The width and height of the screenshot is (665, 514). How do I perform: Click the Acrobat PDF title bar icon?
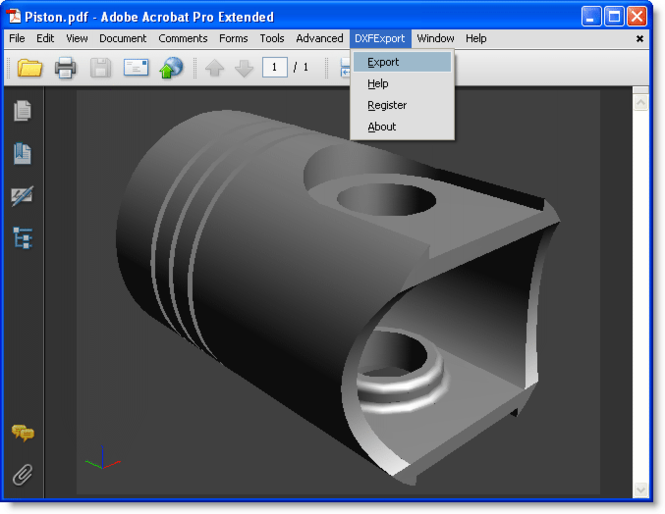(14, 17)
